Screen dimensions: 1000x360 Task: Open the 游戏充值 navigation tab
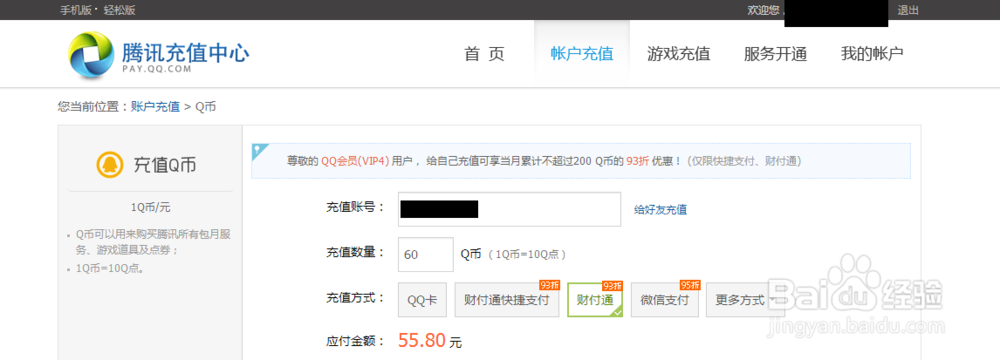click(x=679, y=54)
